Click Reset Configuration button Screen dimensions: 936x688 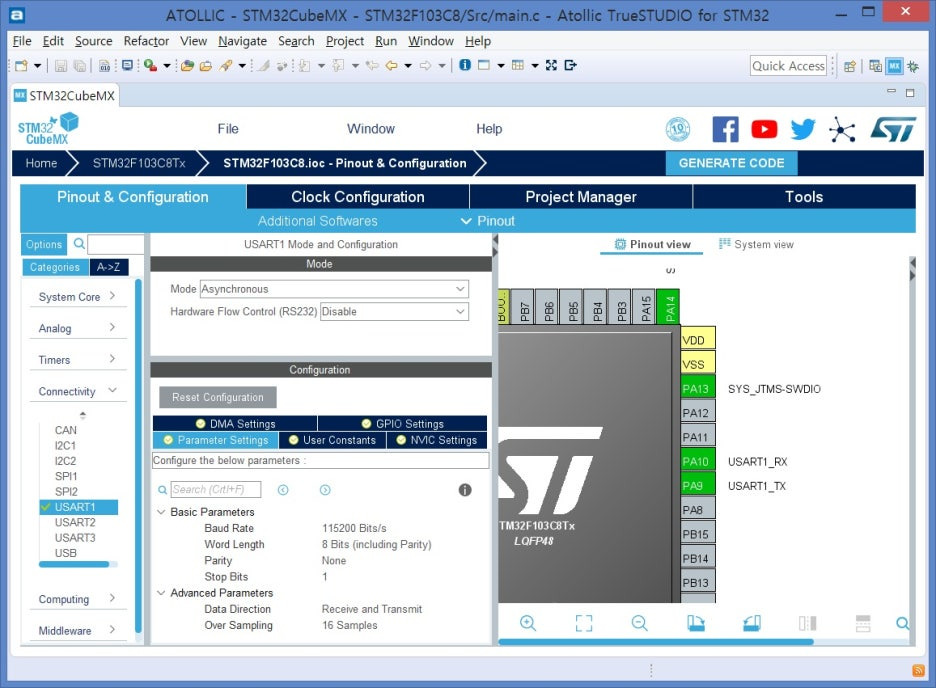[x=218, y=397]
